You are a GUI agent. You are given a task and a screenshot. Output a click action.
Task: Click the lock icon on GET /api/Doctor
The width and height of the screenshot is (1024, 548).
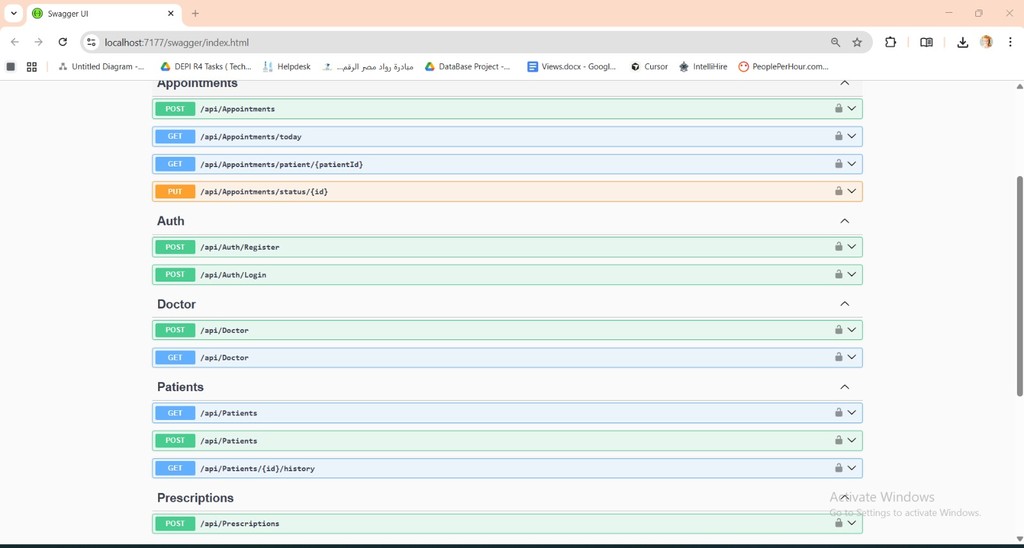pos(838,357)
